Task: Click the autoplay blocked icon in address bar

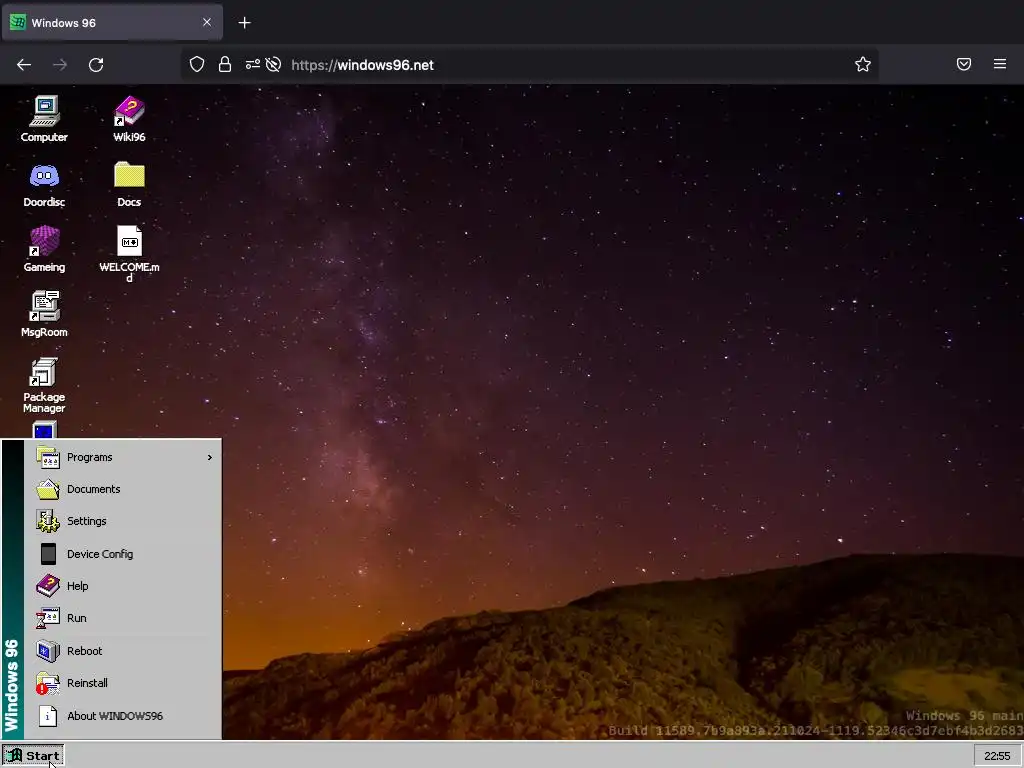Action: coord(274,64)
